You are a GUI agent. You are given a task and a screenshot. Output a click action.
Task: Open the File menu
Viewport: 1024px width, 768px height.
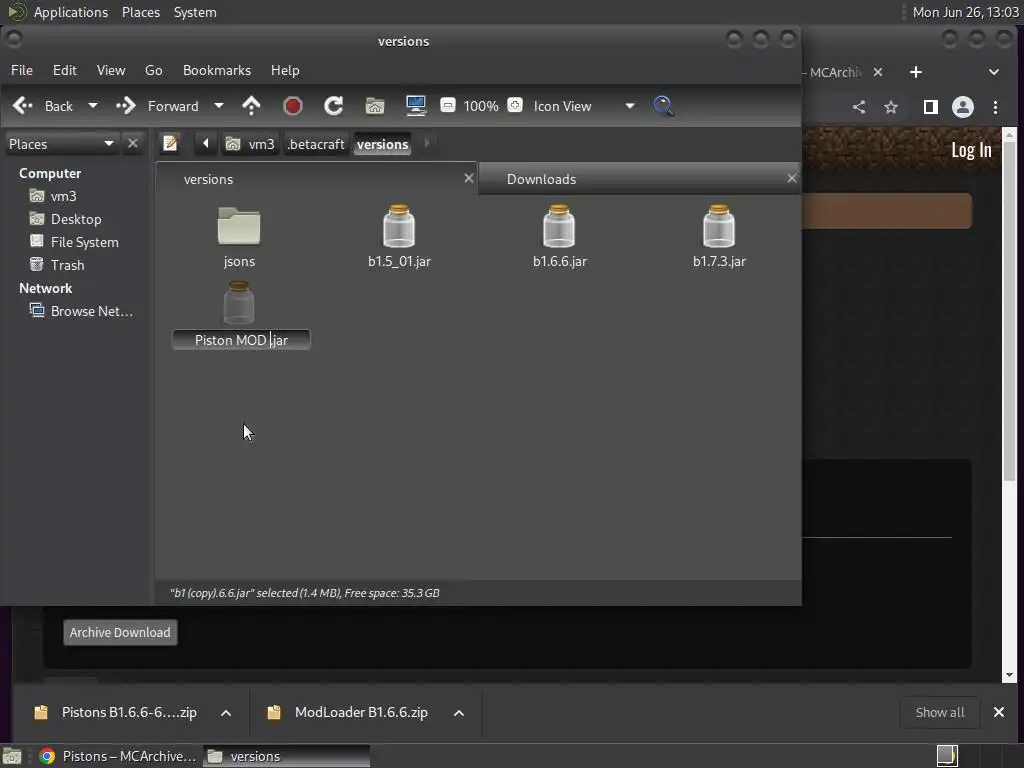point(22,70)
